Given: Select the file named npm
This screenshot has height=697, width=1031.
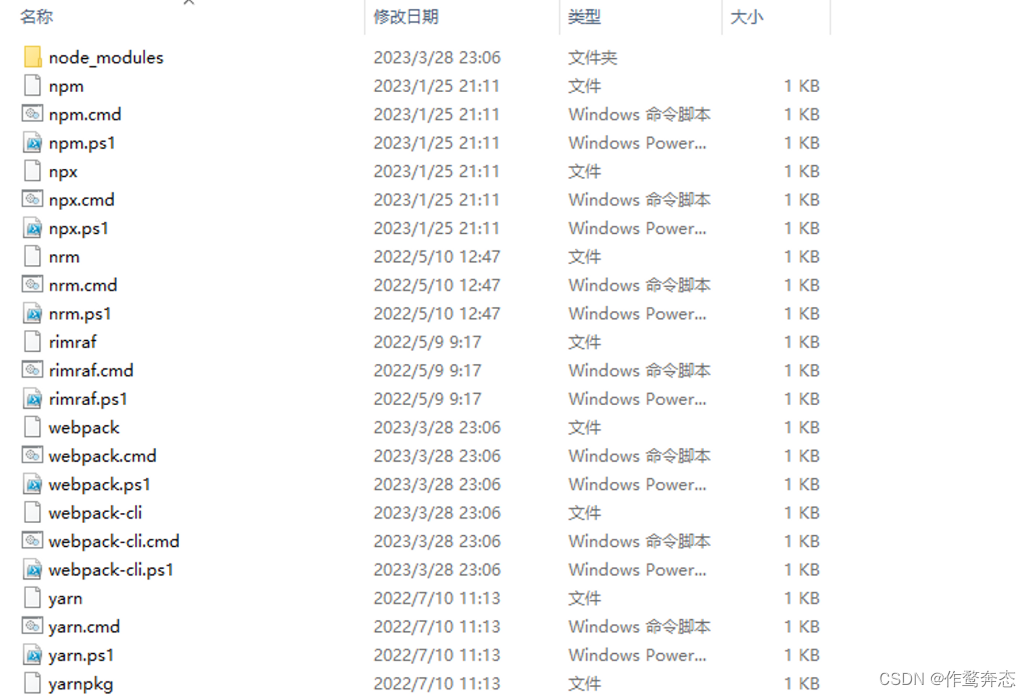Looking at the screenshot, I should tap(66, 87).
